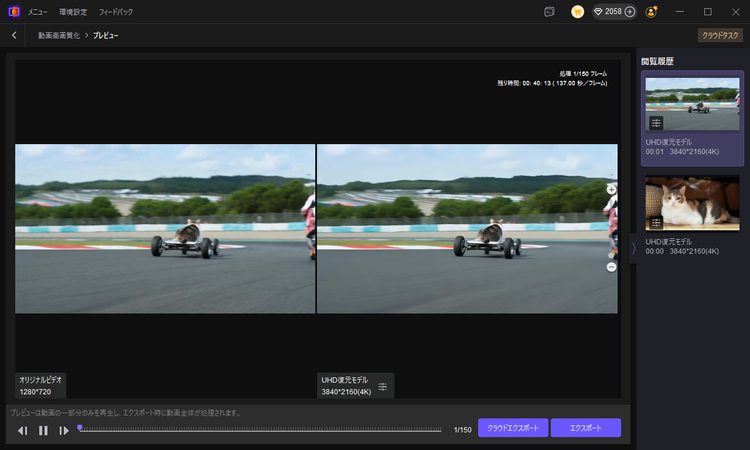Click 00:00 3840*2160(4K) history text
The image size is (750, 450).
(682, 251)
